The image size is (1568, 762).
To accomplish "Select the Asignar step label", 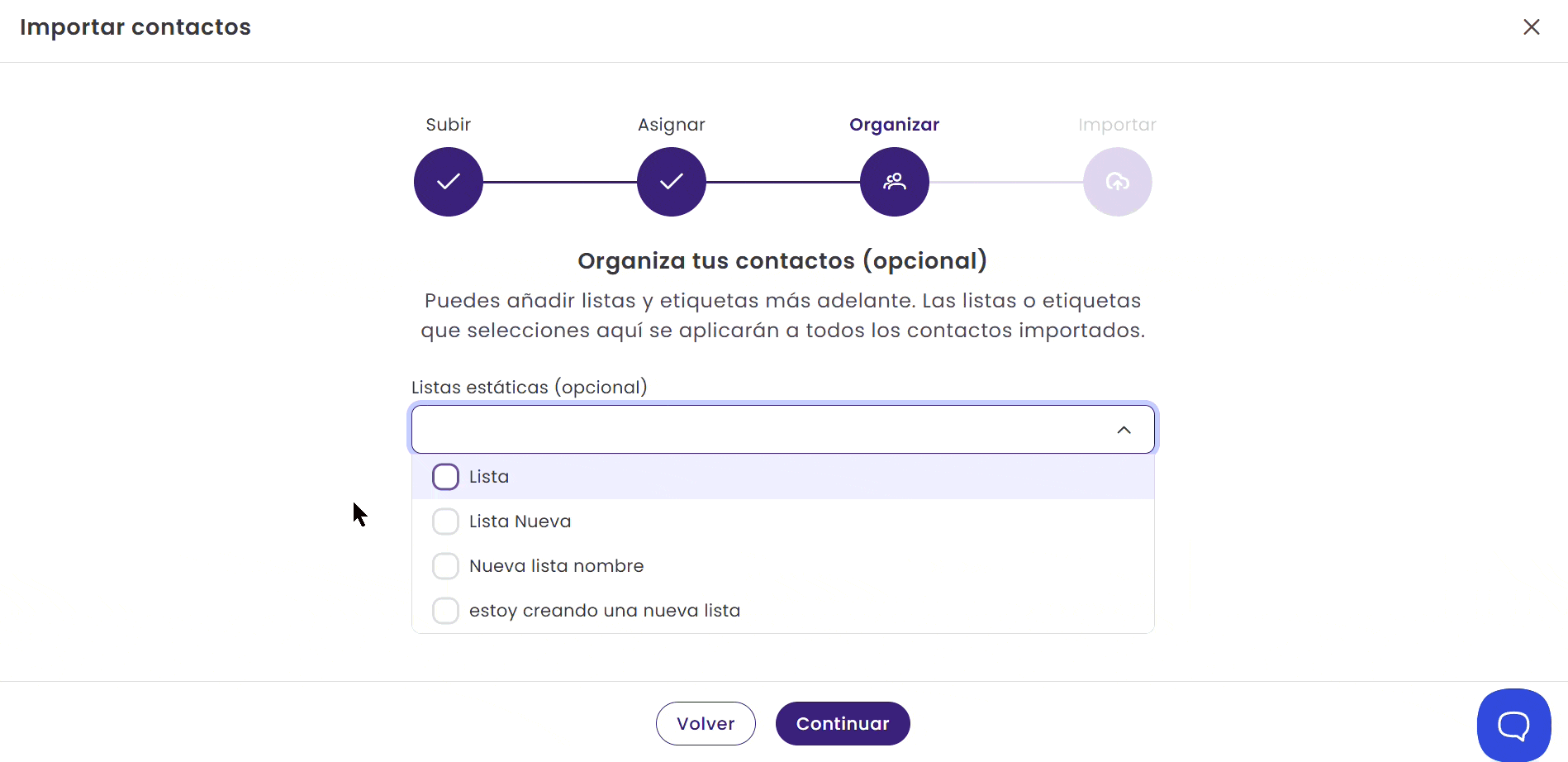I will point(672,125).
